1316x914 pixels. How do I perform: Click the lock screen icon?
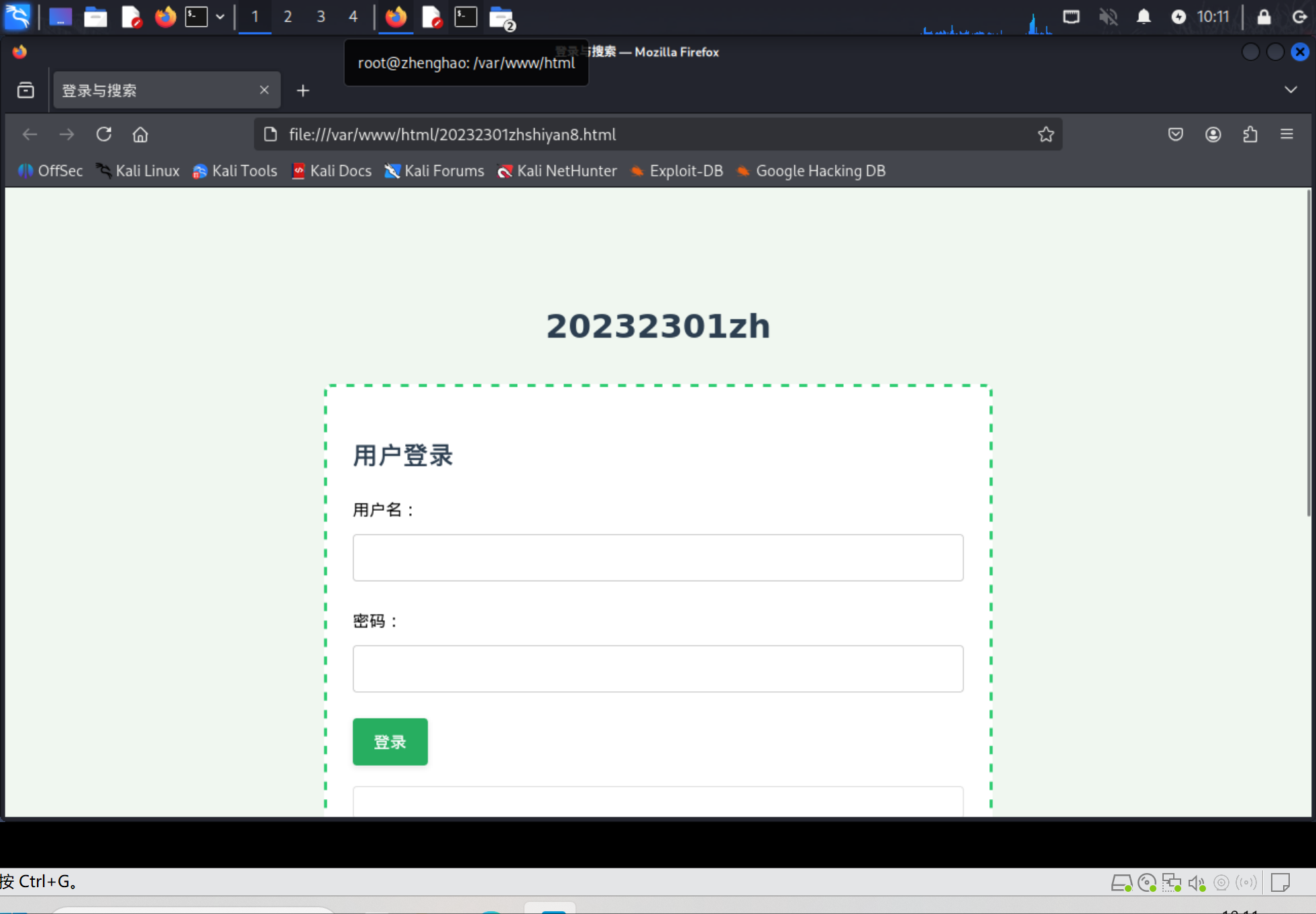point(1264,17)
